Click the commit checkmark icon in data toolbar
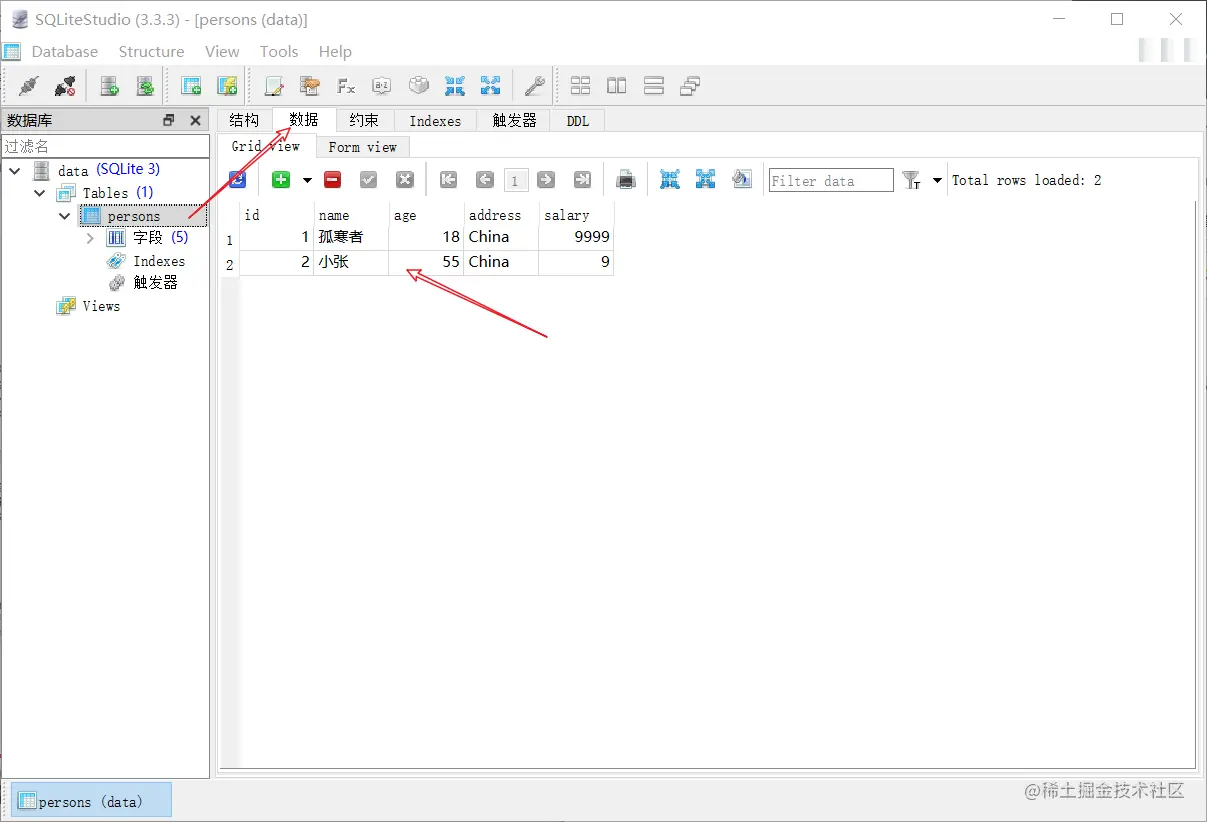 (369, 180)
